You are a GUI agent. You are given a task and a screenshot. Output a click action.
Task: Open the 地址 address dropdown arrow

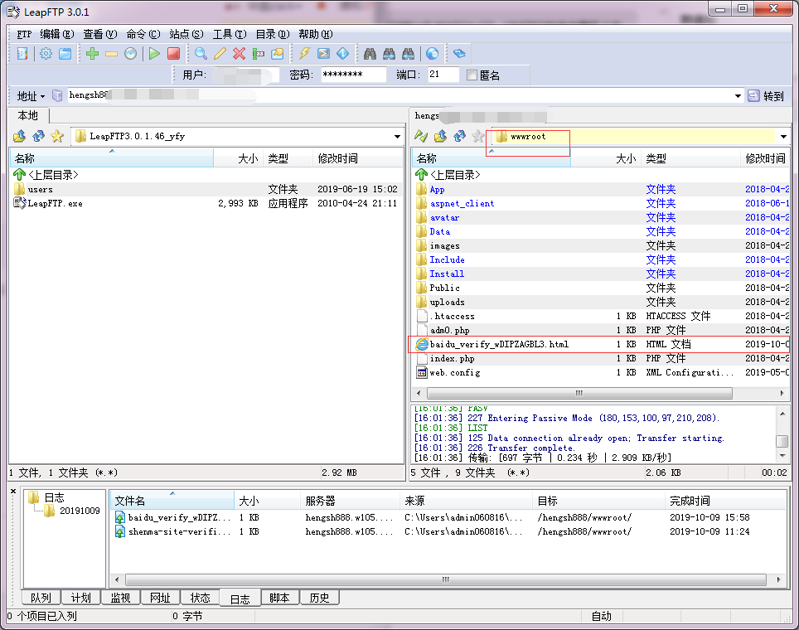click(x=42, y=96)
